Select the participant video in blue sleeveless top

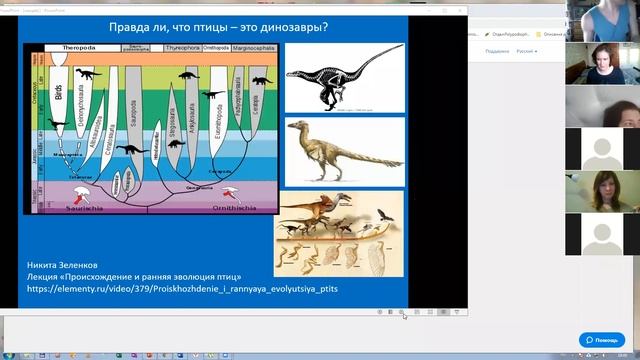click(x=602, y=20)
